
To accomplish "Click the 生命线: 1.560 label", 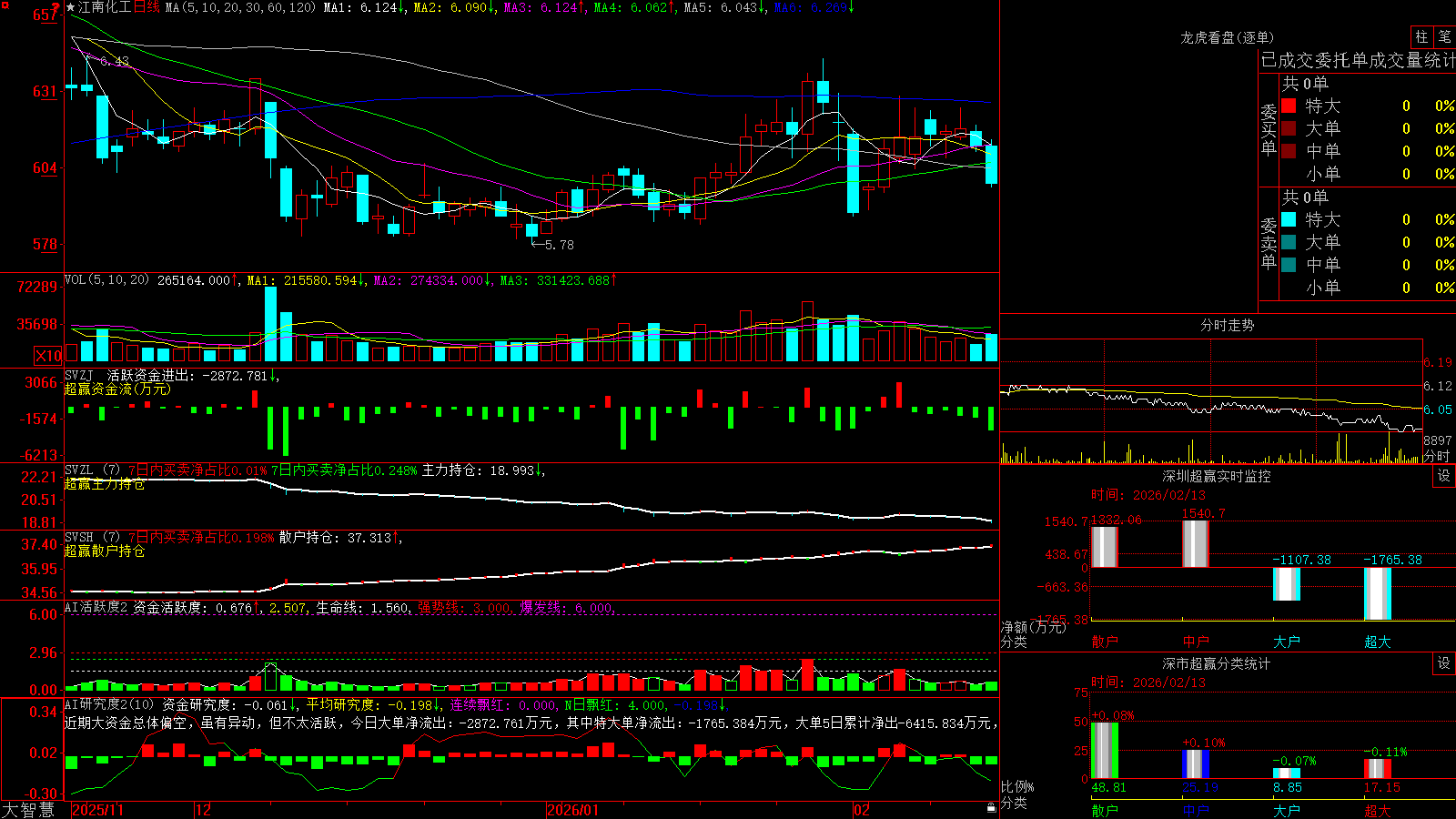I will point(362,608).
